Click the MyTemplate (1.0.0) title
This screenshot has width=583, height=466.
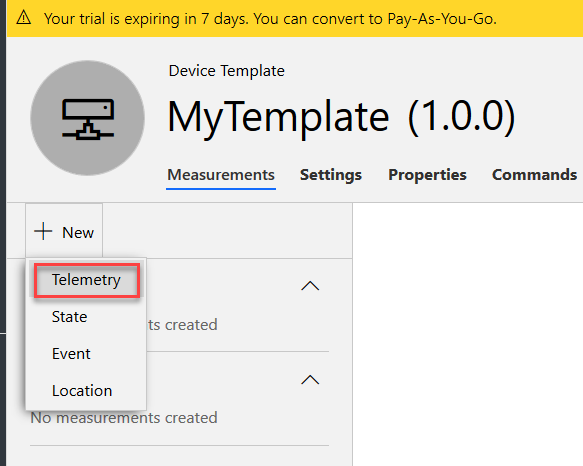tap(341, 117)
